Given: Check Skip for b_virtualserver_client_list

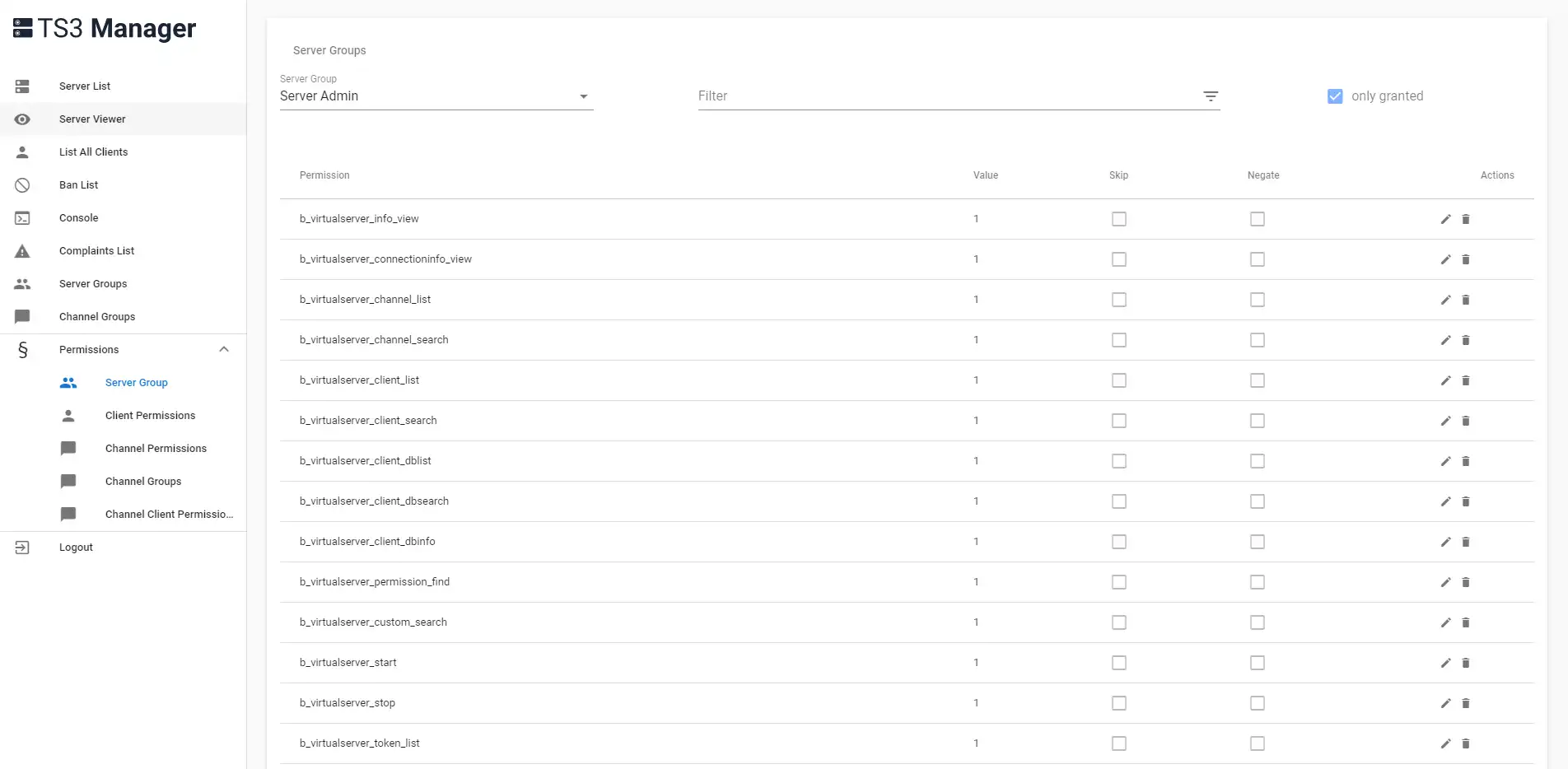Looking at the screenshot, I should tap(1118, 380).
